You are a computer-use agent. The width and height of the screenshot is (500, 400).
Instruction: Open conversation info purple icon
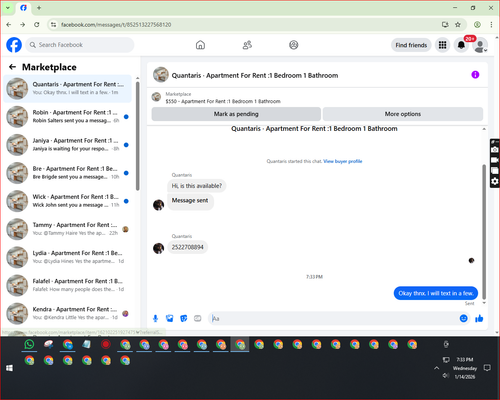coord(475,75)
